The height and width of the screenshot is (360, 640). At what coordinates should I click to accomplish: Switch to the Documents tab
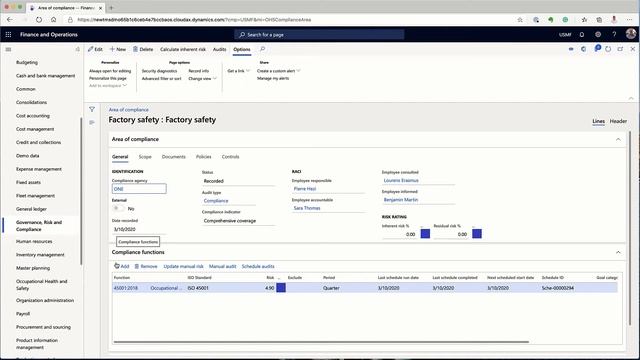173,157
